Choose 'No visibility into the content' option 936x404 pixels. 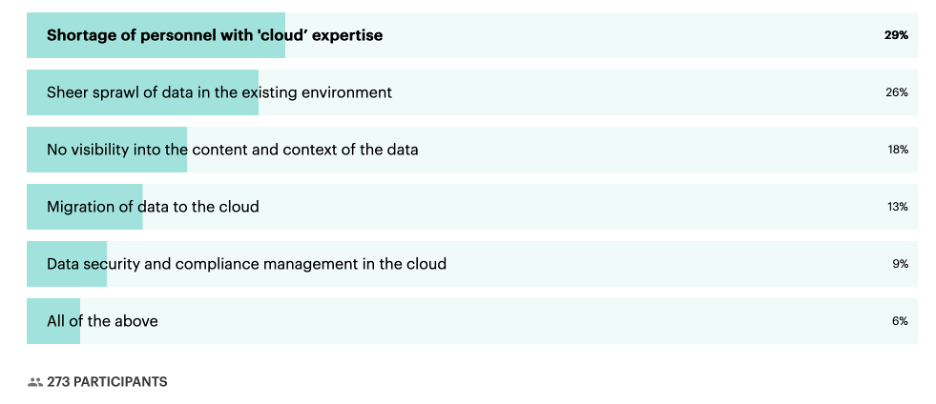coord(472,150)
